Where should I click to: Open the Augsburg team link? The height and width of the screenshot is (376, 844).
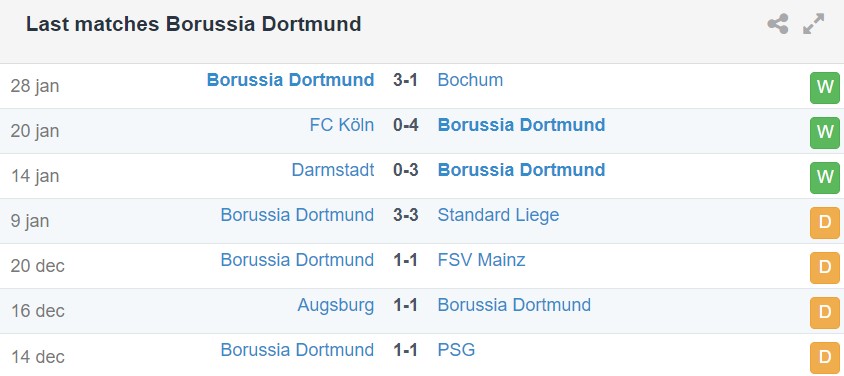[336, 306]
